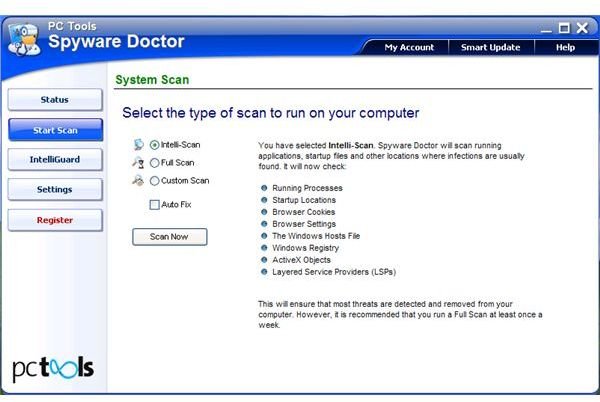Open the Settings sidebar button
Viewport: 600px width, 402px height.
(55, 189)
